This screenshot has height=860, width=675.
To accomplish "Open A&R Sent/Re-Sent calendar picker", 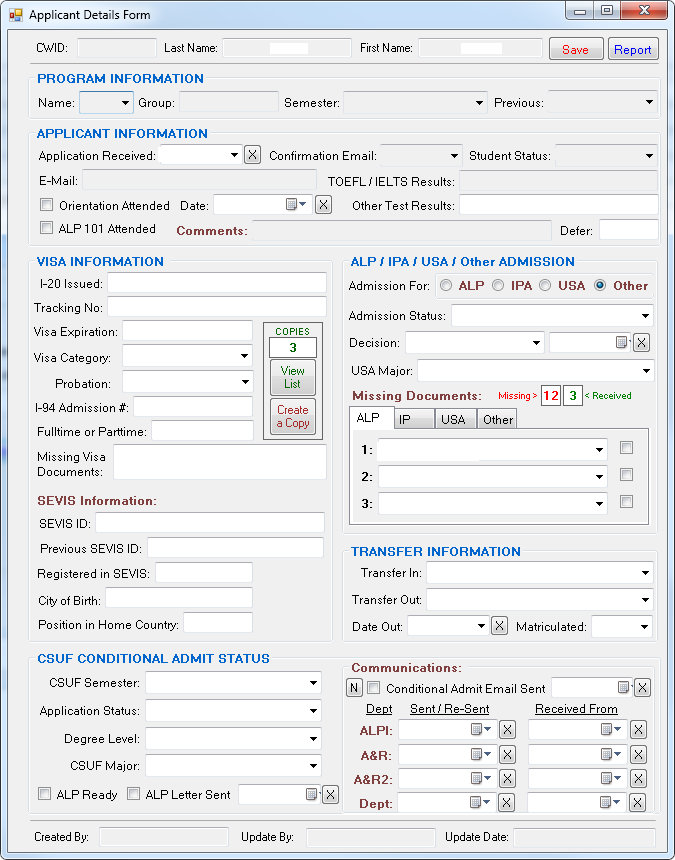I will point(481,755).
